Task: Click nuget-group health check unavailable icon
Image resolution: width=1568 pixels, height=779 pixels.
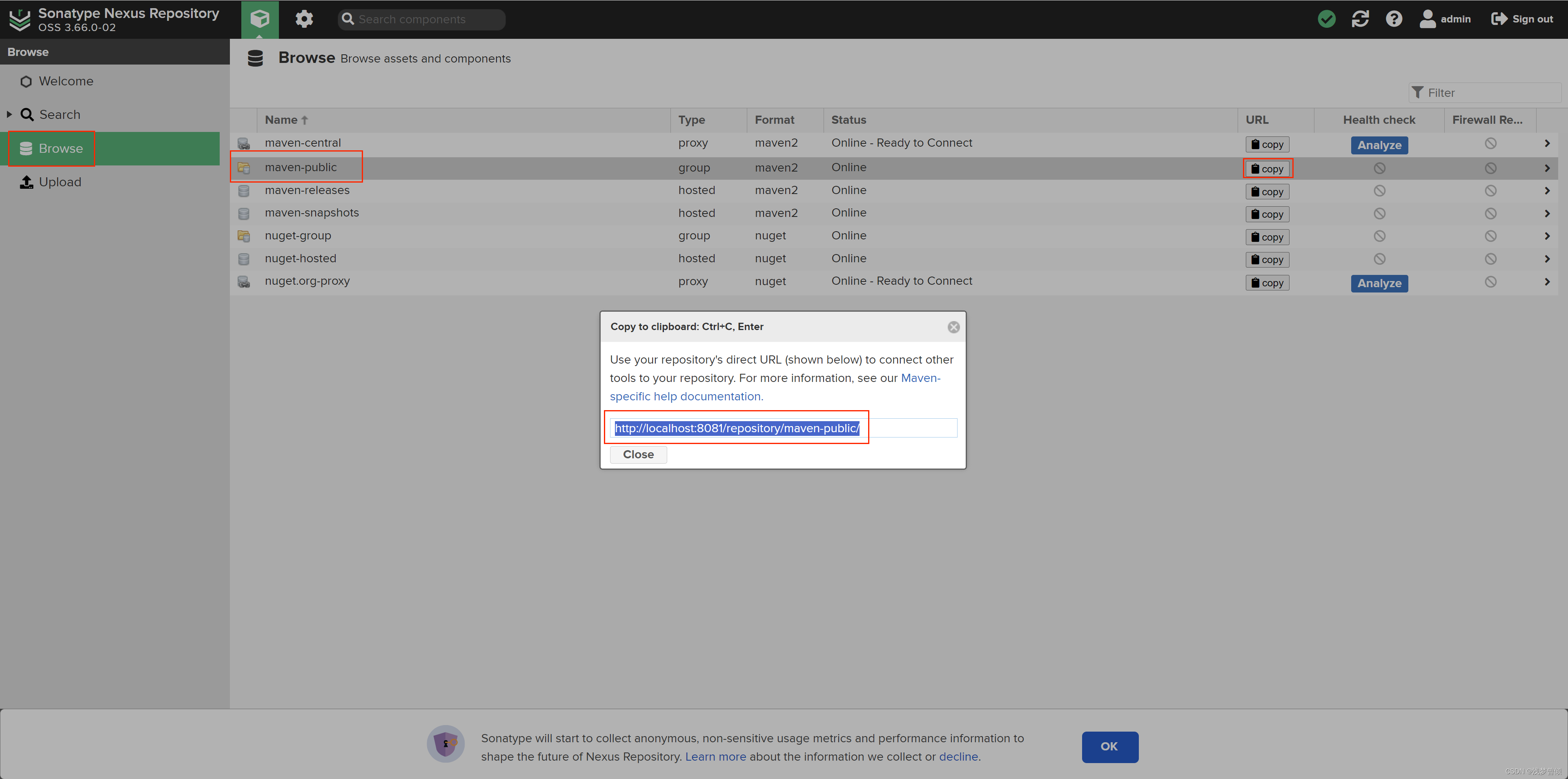Action: tap(1379, 237)
